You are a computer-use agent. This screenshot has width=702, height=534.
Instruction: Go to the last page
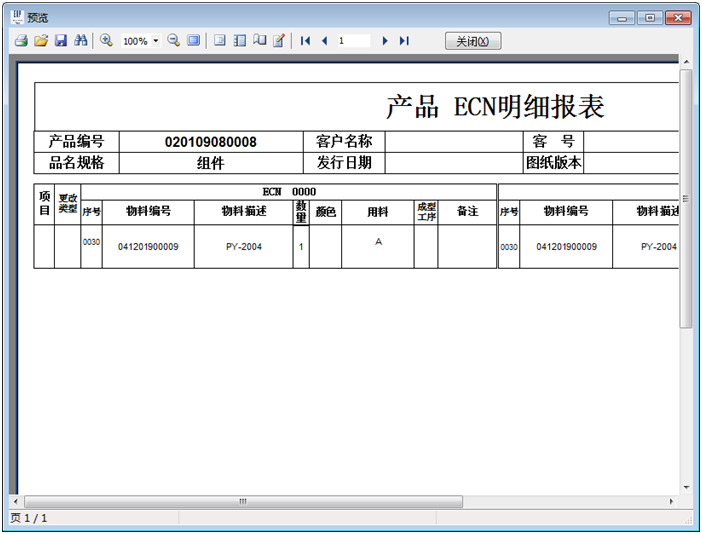[404, 41]
